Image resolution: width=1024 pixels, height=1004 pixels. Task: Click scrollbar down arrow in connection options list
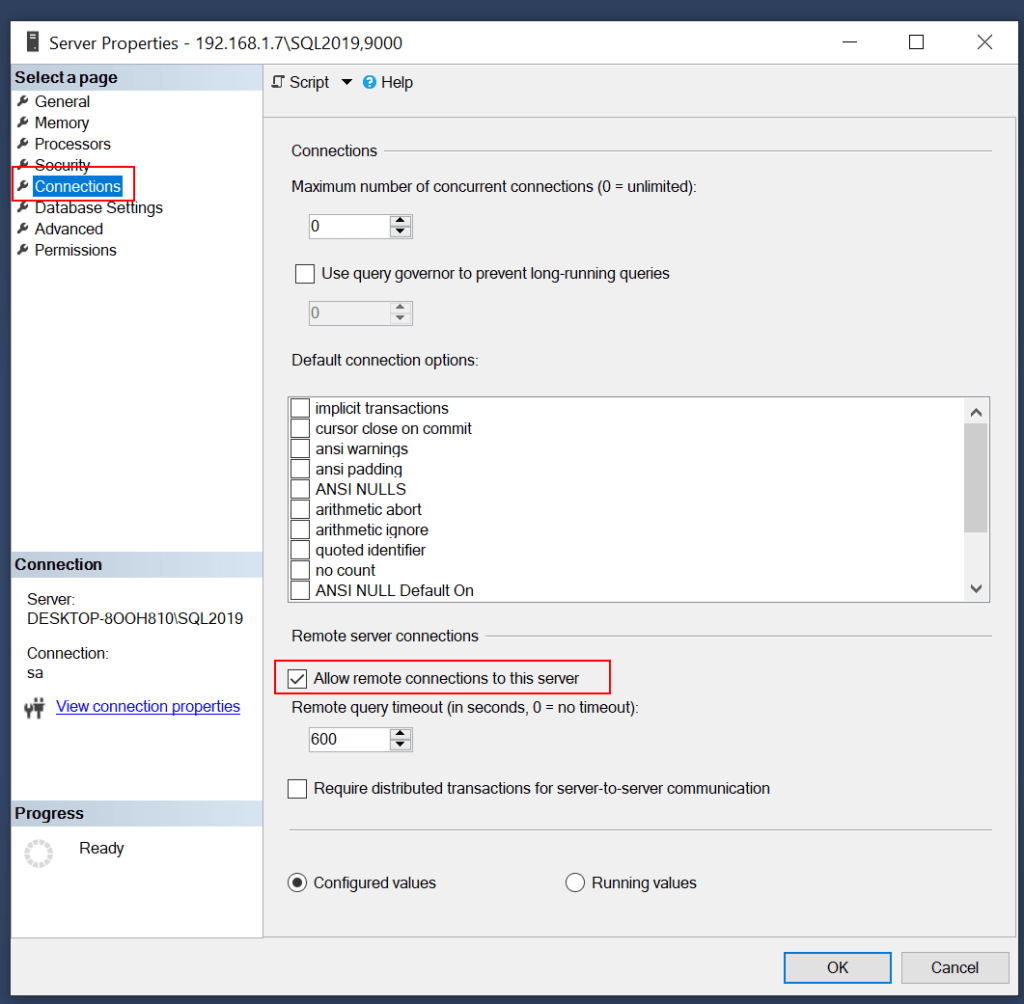tap(977, 590)
